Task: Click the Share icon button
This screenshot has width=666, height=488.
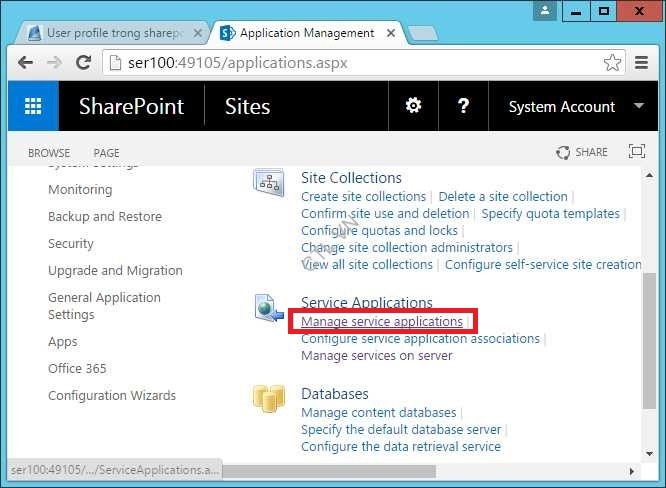Action: [582, 152]
